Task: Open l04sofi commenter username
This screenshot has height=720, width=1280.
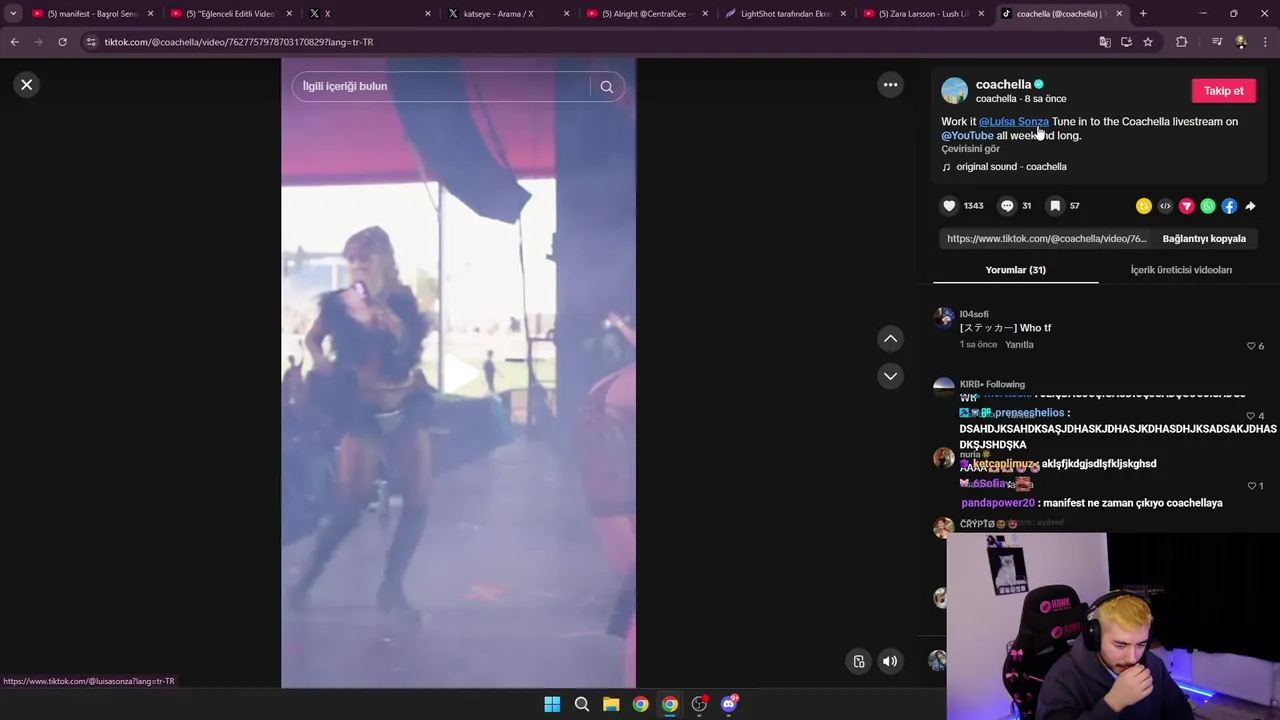Action: point(974,314)
